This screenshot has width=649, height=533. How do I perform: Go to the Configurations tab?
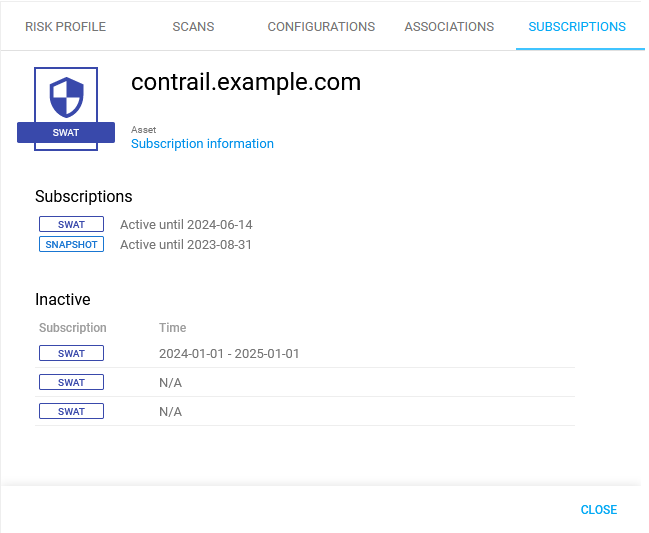point(321,27)
